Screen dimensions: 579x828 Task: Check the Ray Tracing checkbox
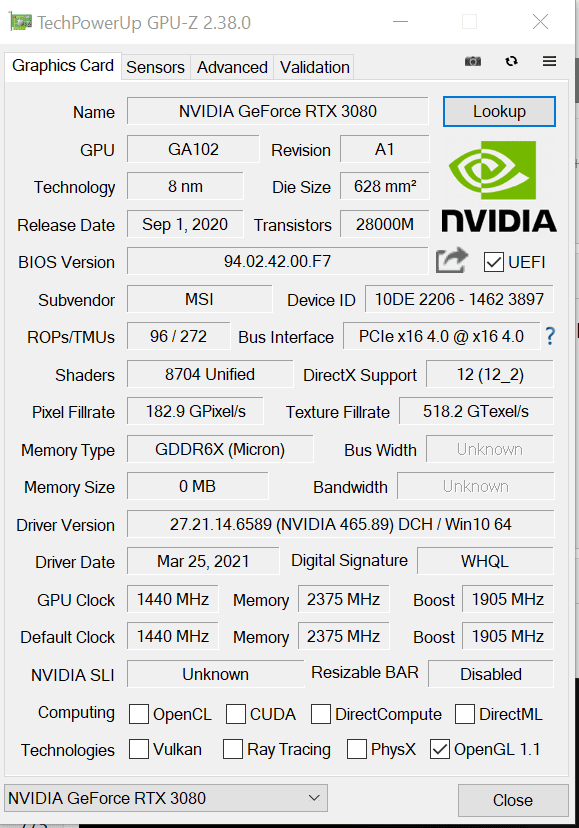tap(233, 749)
